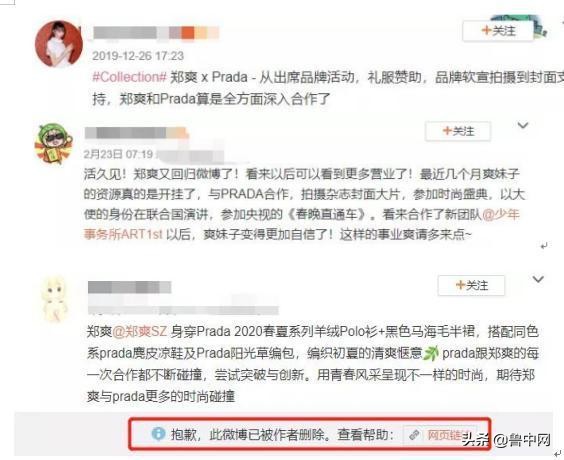Follow the second post's author
The width and height of the screenshot is (564, 460).
pyautogui.click(x=458, y=131)
